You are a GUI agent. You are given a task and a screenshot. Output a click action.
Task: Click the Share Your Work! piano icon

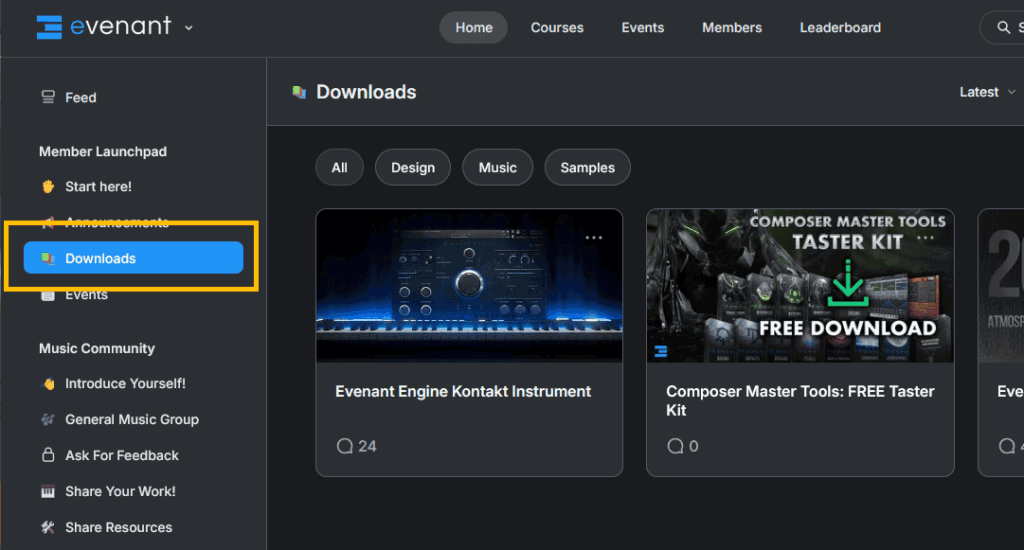click(x=48, y=491)
